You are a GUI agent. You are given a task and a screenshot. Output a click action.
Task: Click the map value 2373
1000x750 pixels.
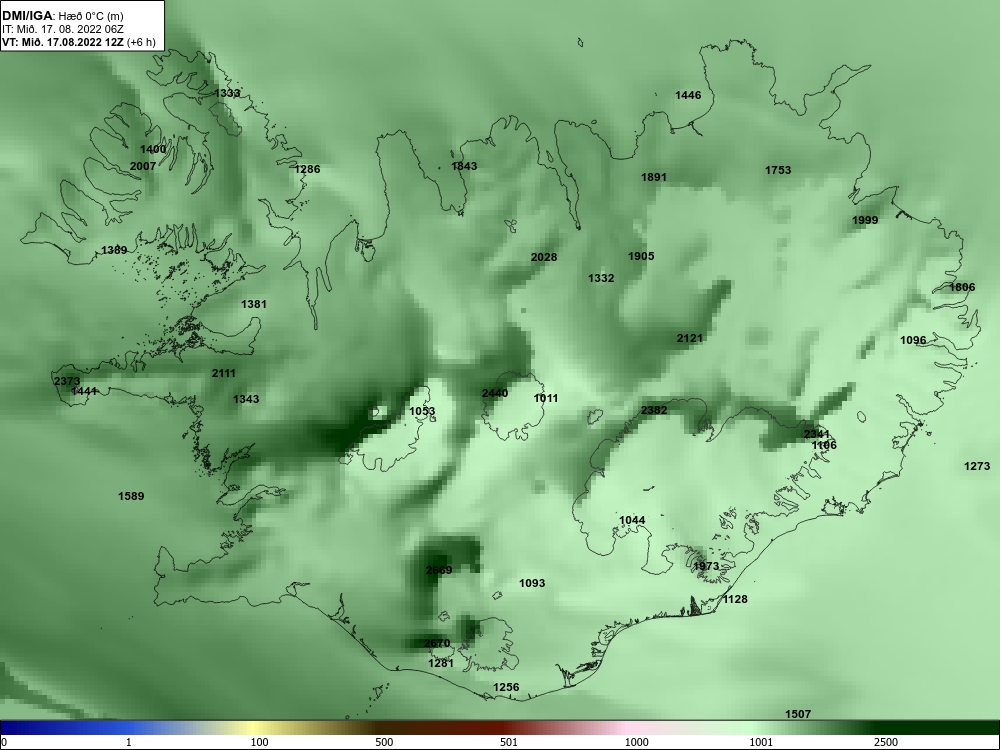pos(67,381)
